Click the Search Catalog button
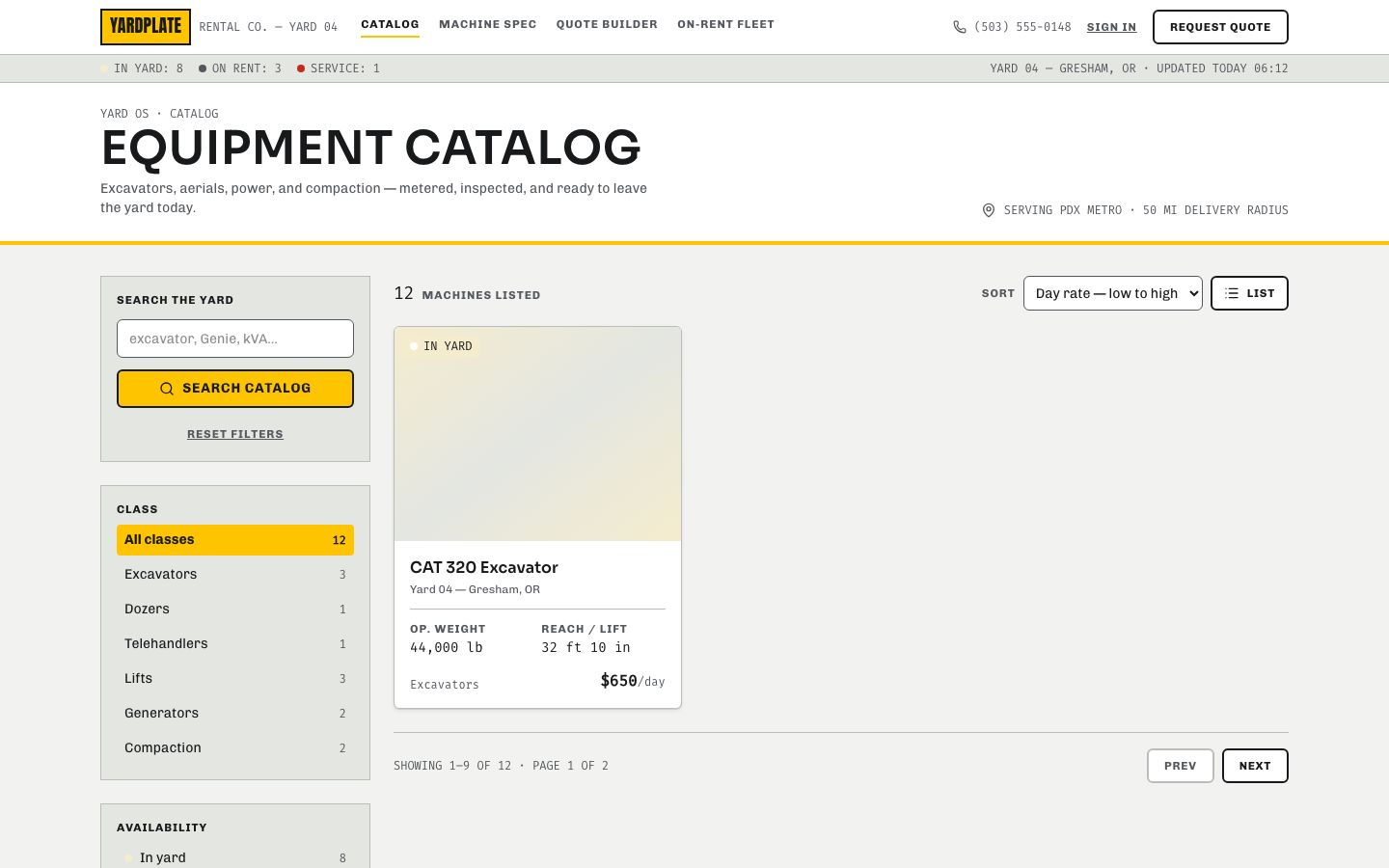1389x868 pixels. coord(235,389)
